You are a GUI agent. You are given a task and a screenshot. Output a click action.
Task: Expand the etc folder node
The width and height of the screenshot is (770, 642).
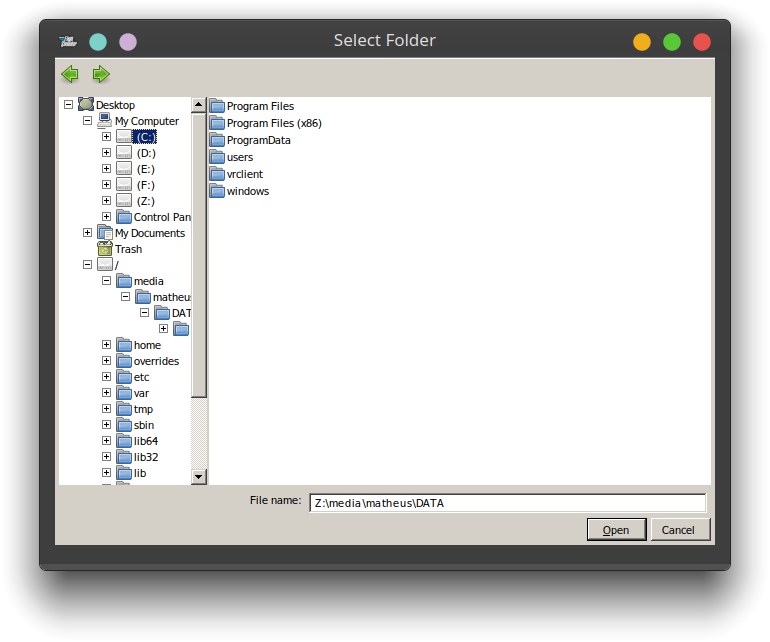[106, 377]
